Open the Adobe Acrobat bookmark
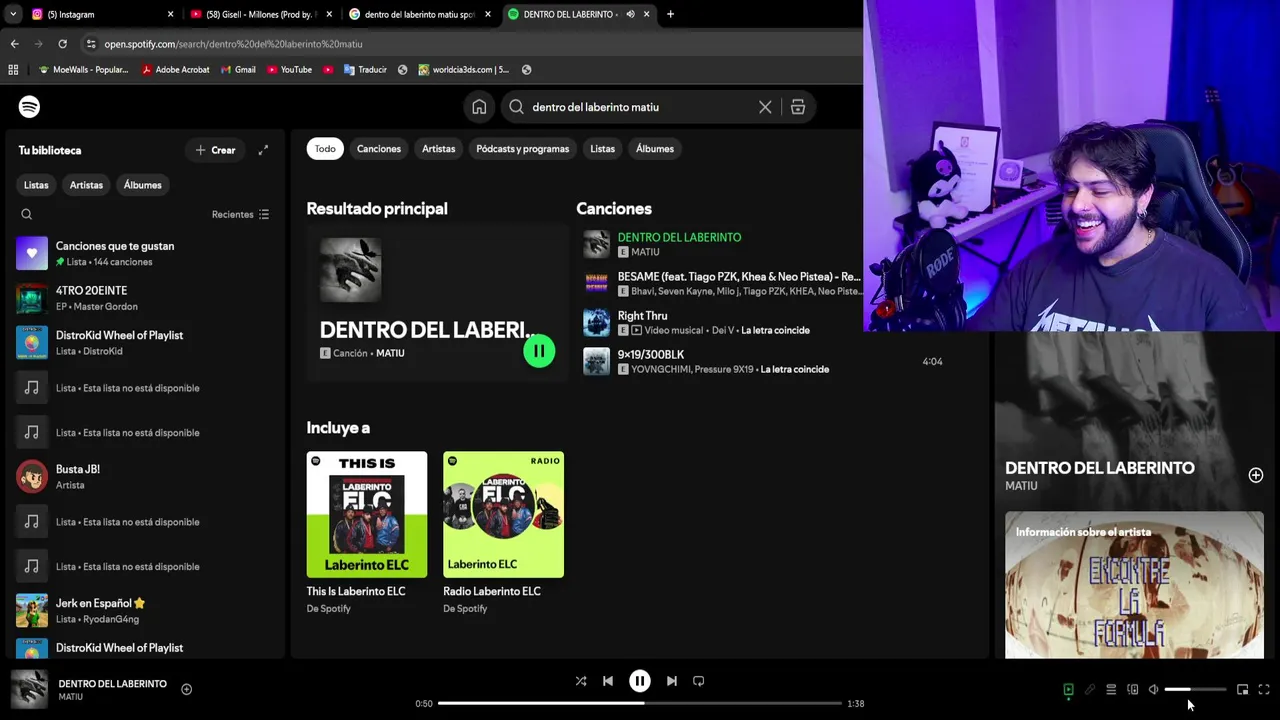 (175, 70)
